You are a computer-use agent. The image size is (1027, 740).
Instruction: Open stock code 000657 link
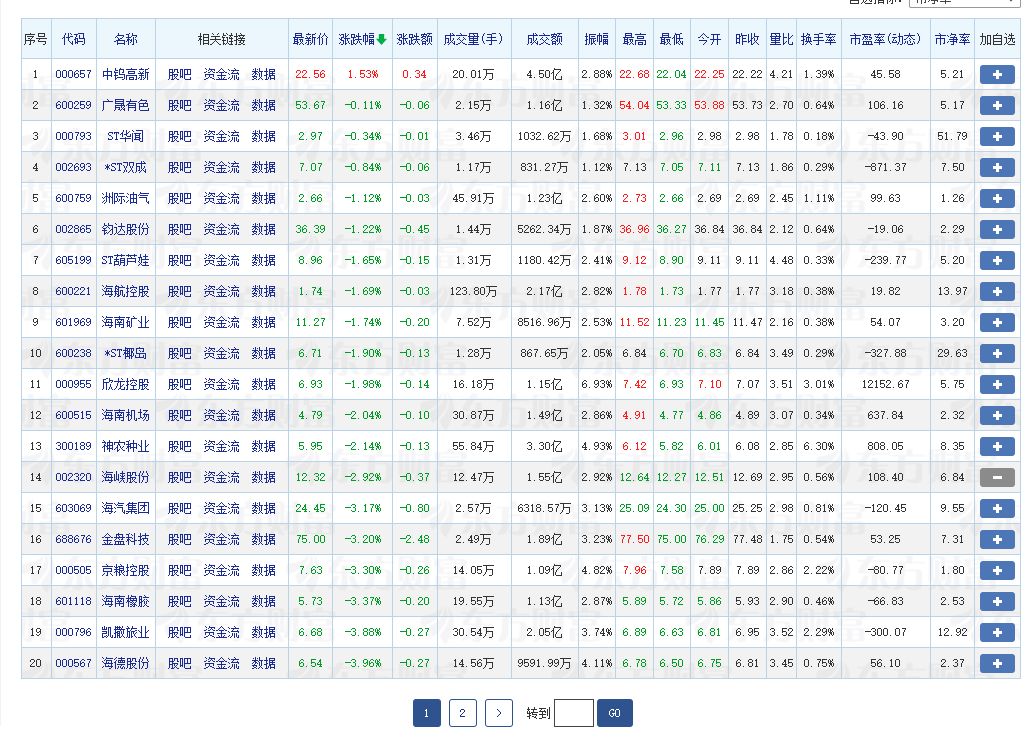[73, 75]
